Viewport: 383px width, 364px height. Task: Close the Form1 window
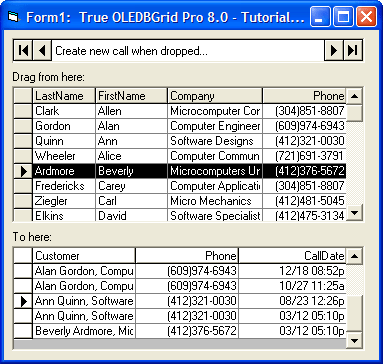(x=366, y=17)
